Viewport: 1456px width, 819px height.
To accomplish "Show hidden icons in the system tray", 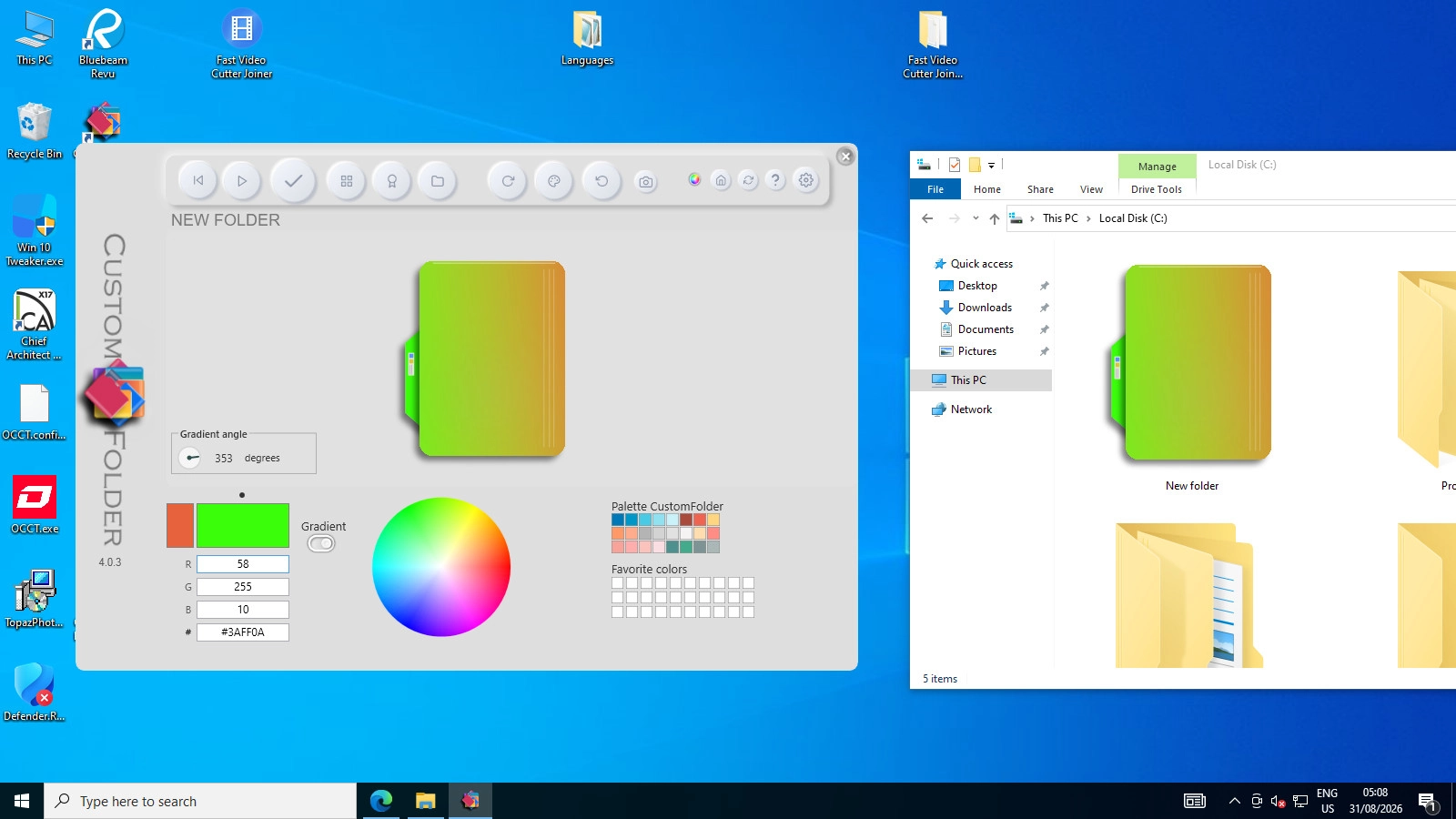I will click(1234, 801).
